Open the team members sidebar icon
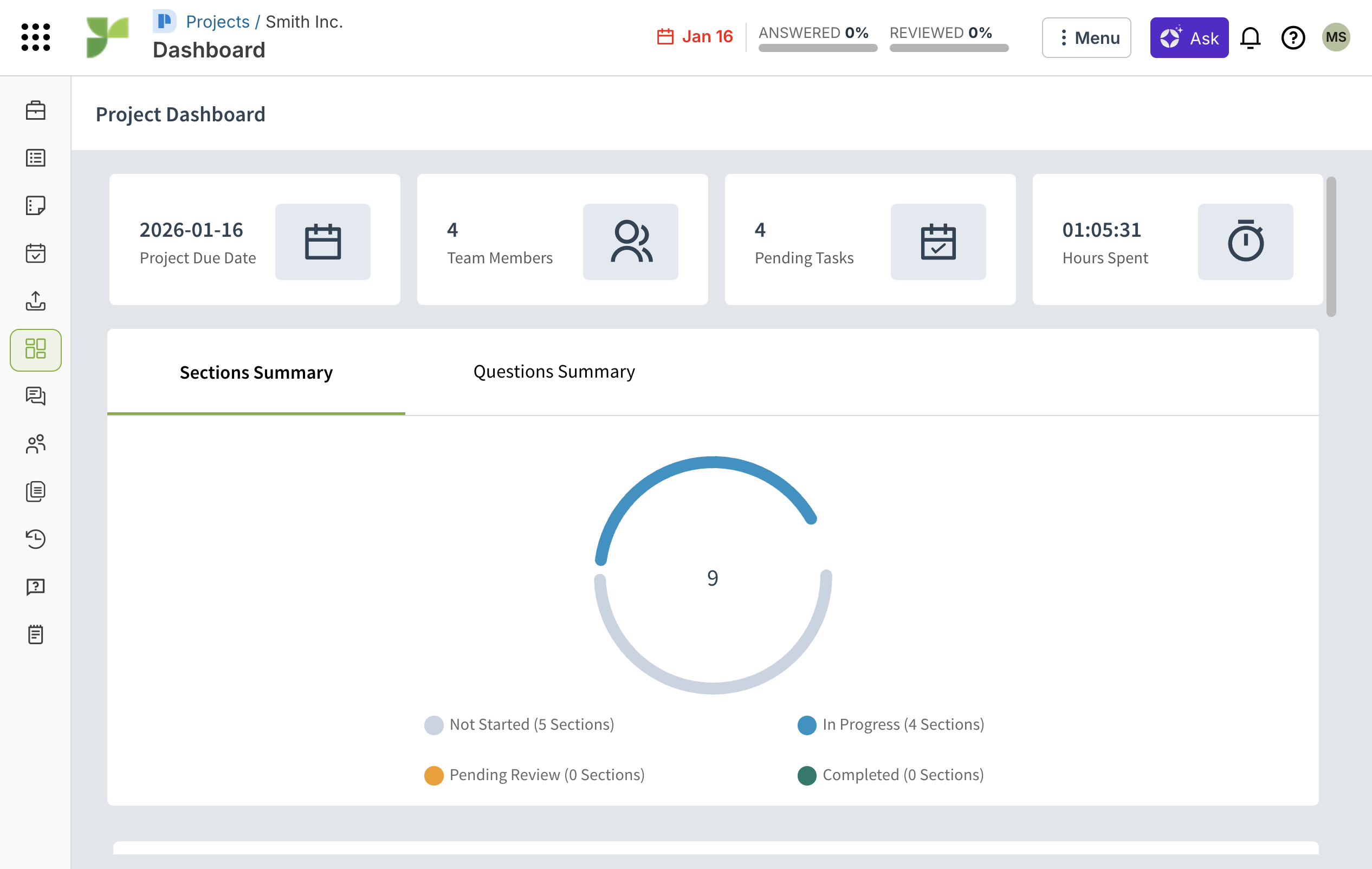Viewport: 1372px width, 869px height. [35, 444]
